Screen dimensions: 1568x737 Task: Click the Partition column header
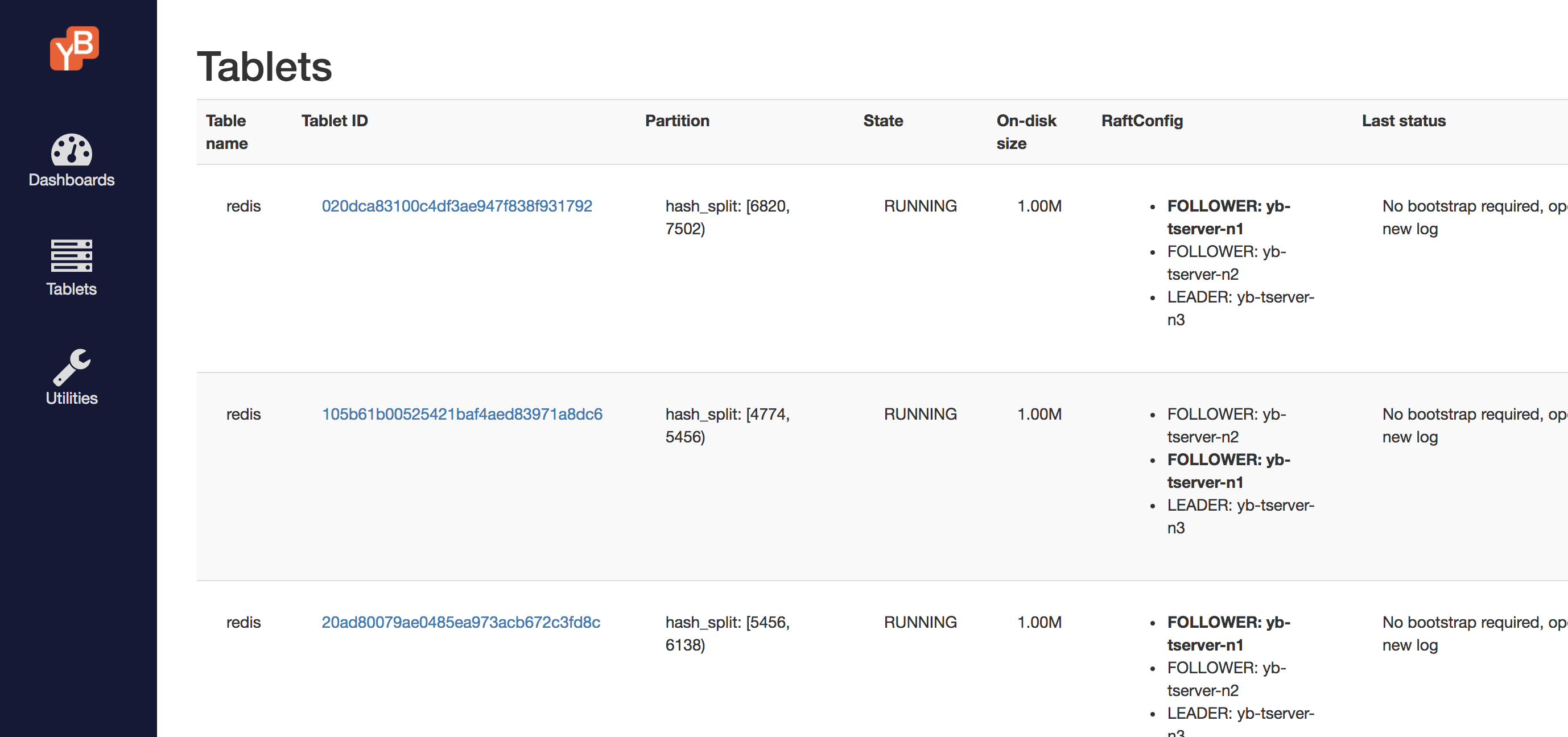[677, 121]
